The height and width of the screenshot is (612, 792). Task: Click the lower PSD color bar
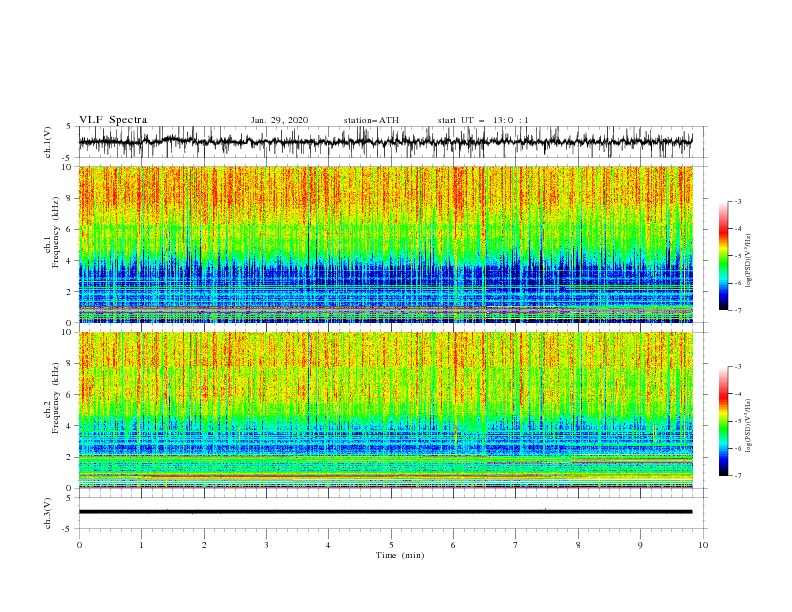[x=723, y=421]
